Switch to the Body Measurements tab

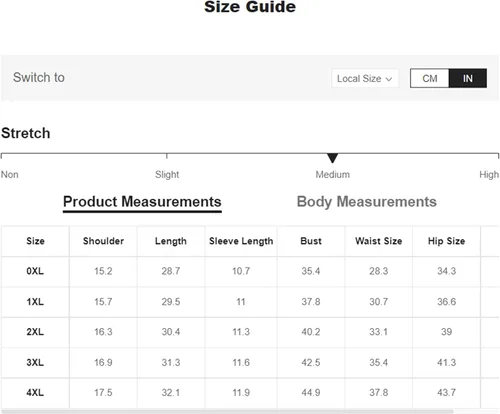point(367,202)
